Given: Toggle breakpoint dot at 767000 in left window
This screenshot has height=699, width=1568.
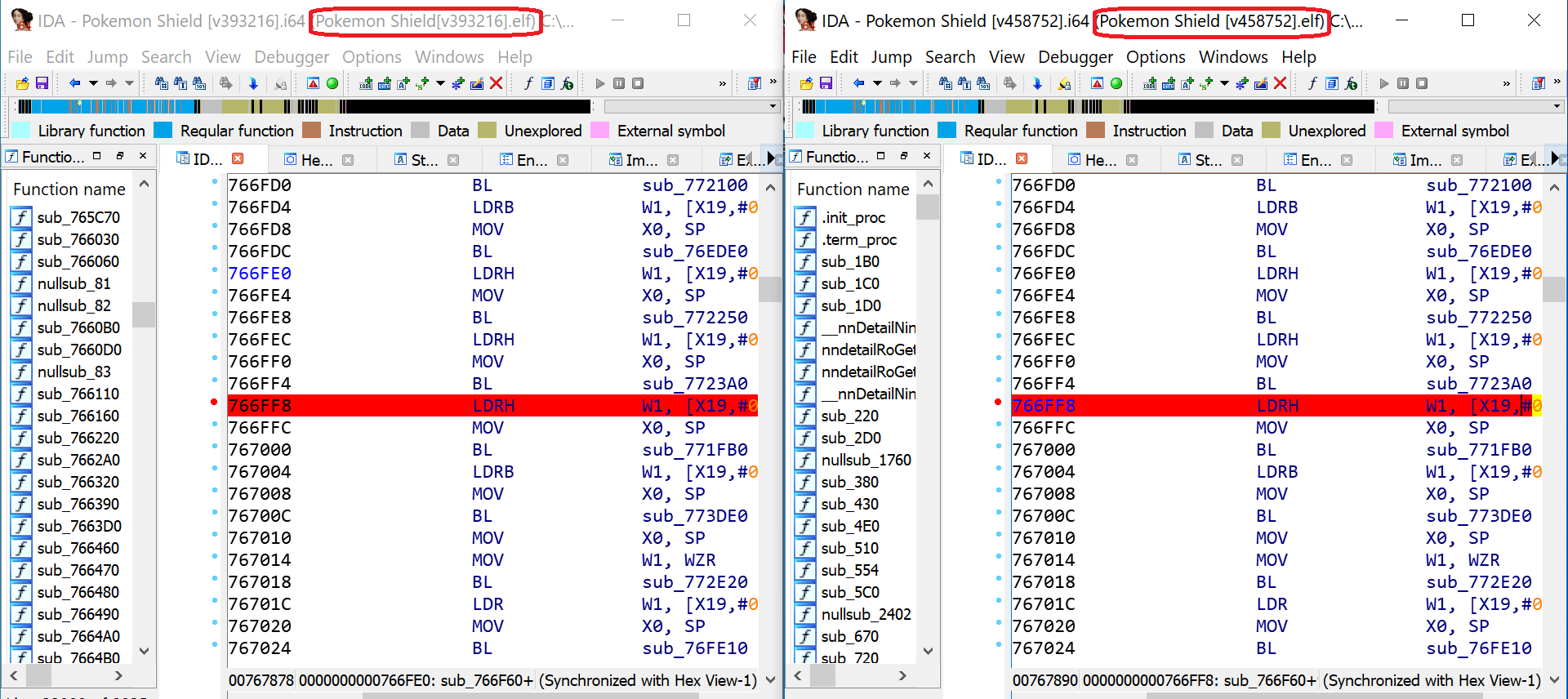Looking at the screenshot, I should [x=214, y=446].
